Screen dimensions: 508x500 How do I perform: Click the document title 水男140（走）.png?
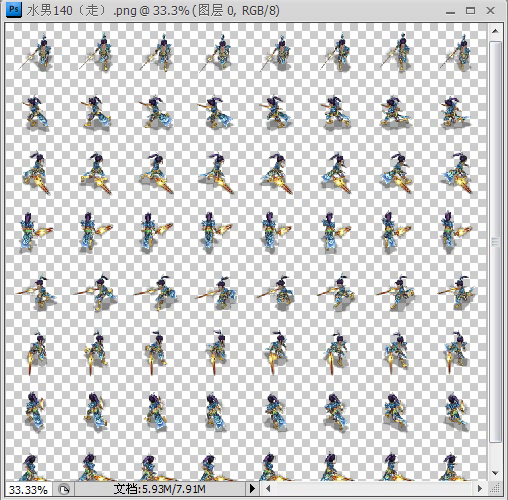coord(82,11)
